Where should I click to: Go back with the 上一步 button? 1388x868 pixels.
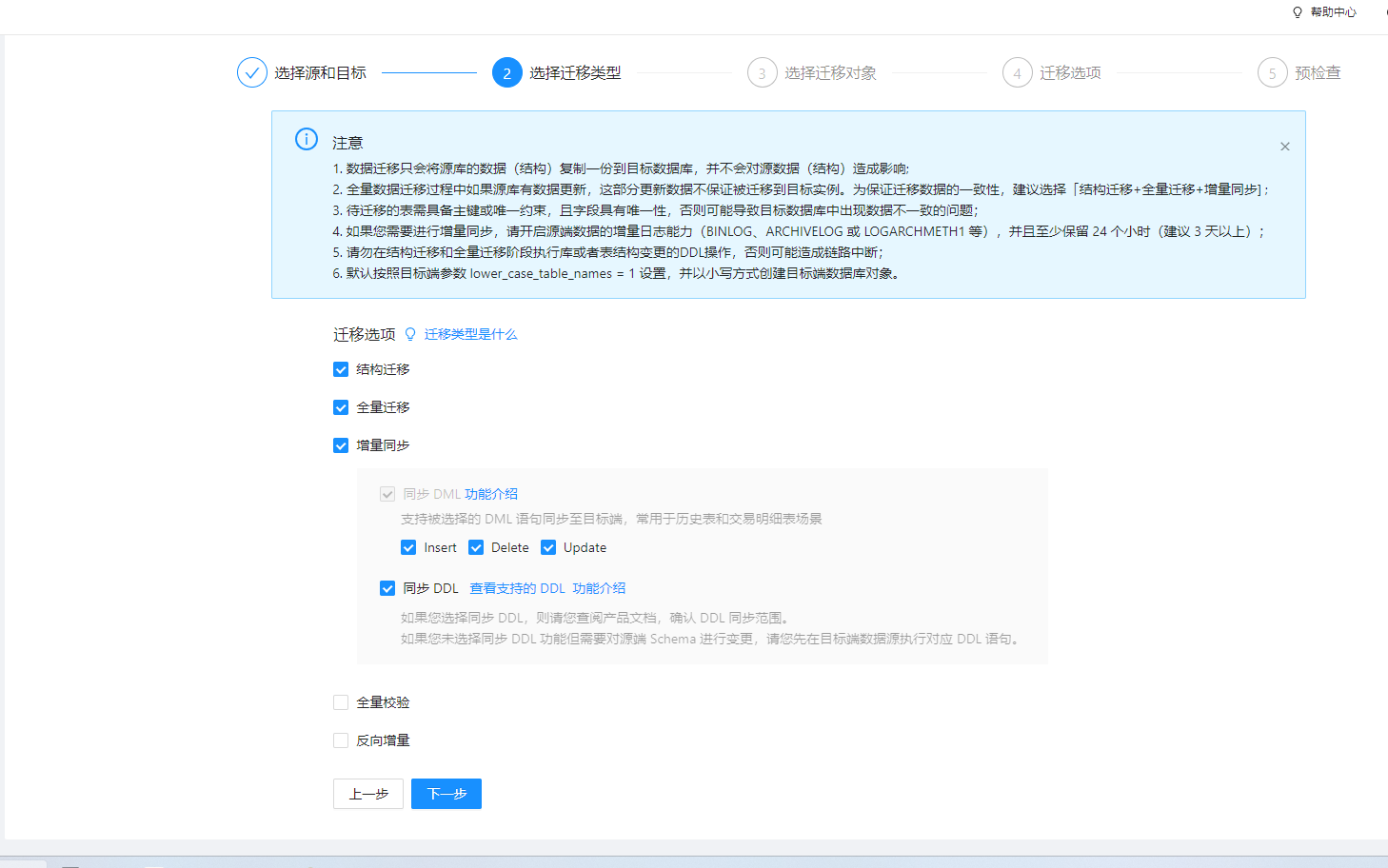368,794
